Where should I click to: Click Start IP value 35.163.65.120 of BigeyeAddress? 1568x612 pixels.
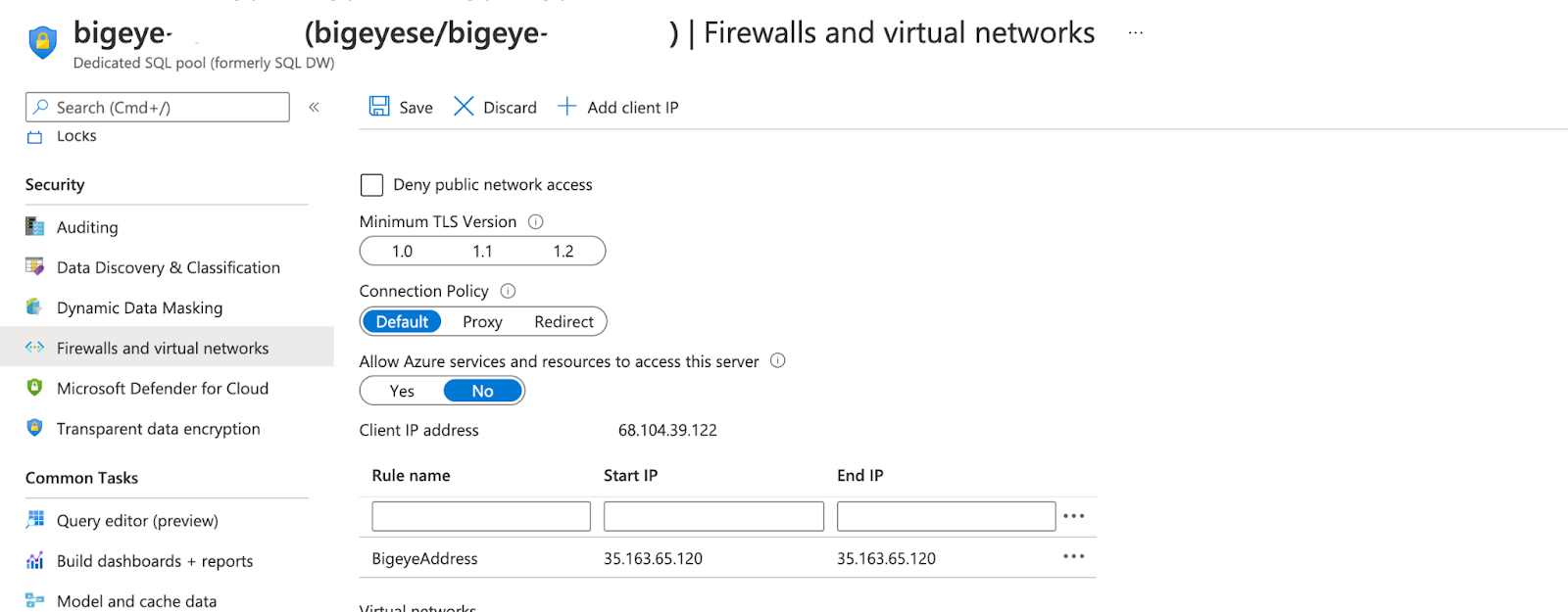pyautogui.click(x=653, y=558)
